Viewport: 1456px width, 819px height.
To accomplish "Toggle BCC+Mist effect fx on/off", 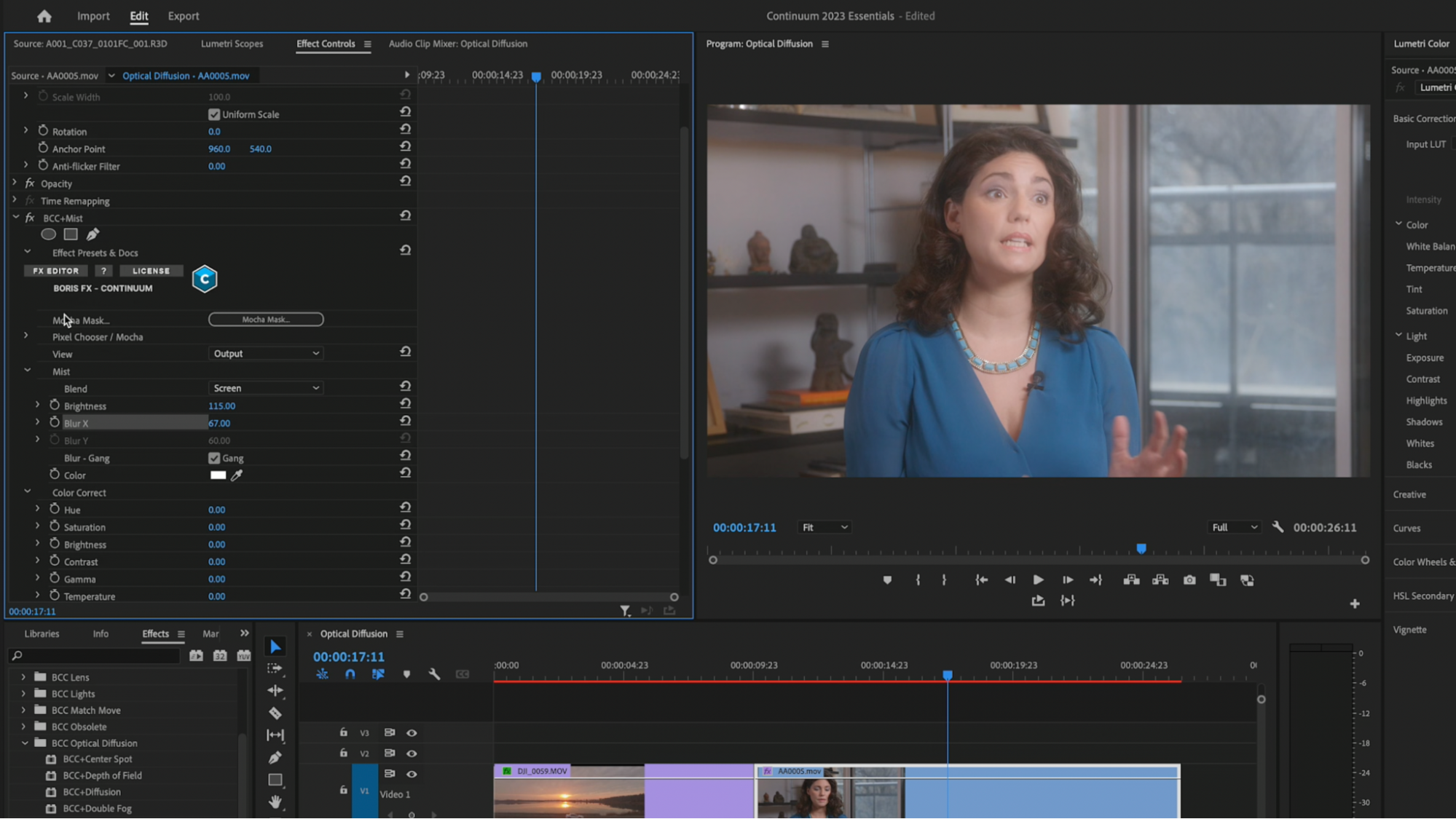I will coord(30,218).
